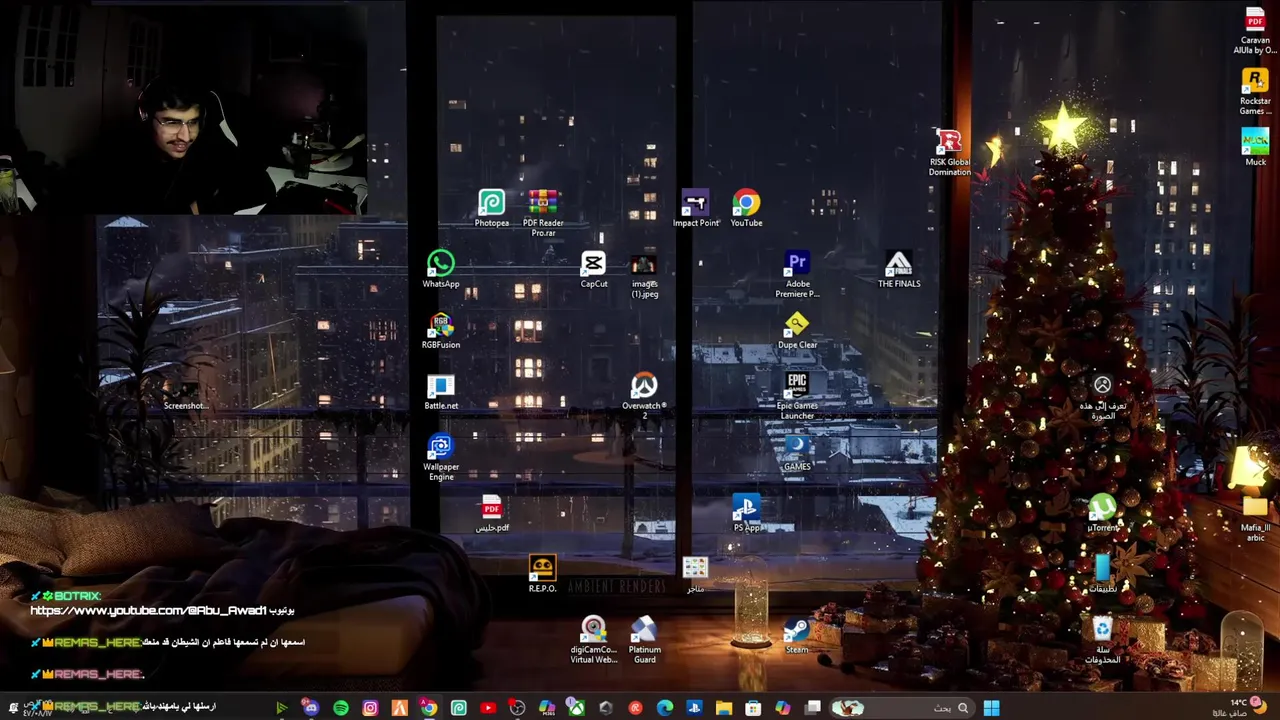
Task: Switch to Google Chrome in the taskbar
Action: click(x=429, y=708)
